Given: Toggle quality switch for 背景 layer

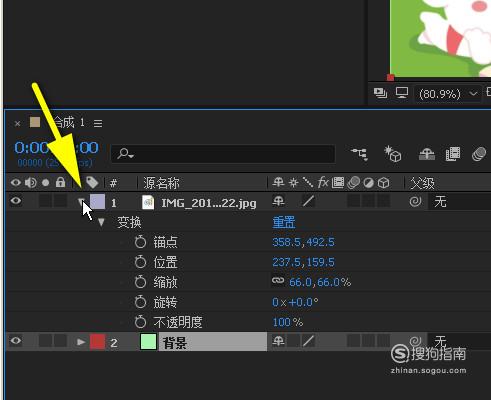Looking at the screenshot, I should (x=308, y=341).
